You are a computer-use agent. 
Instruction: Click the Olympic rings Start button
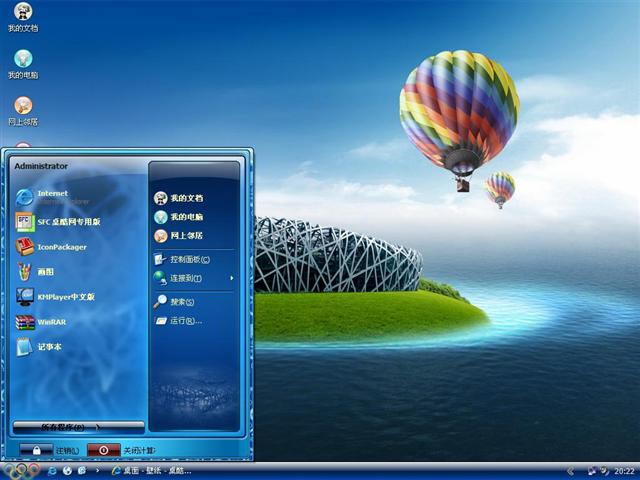coord(20,471)
